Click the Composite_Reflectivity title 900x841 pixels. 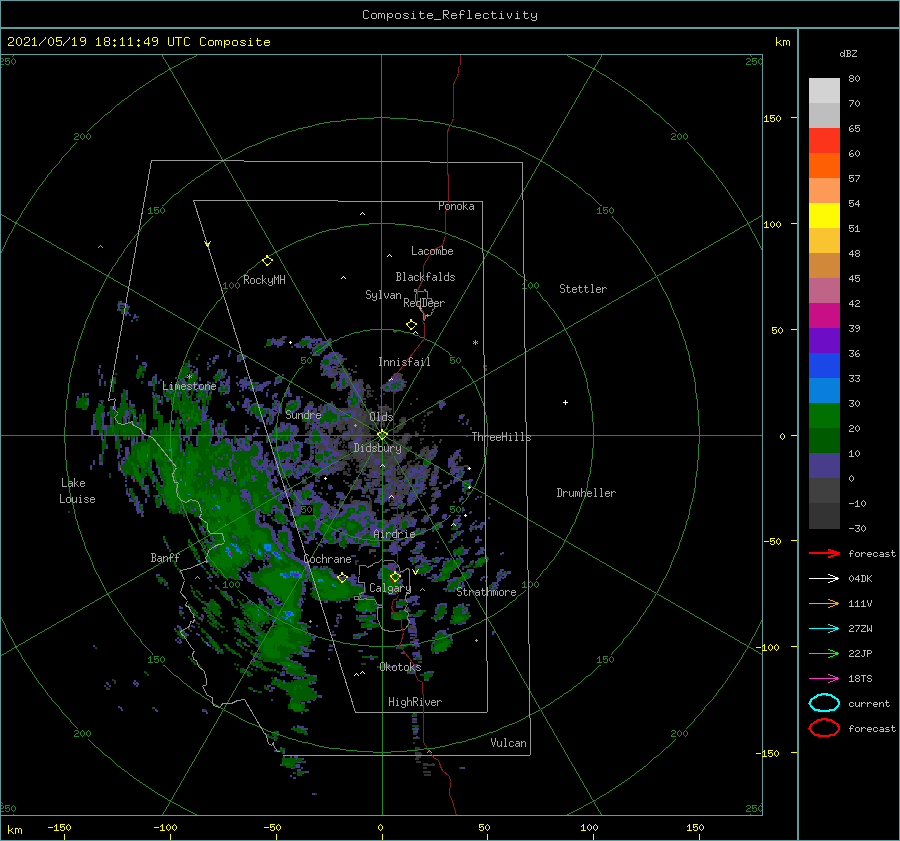click(450, 15)
